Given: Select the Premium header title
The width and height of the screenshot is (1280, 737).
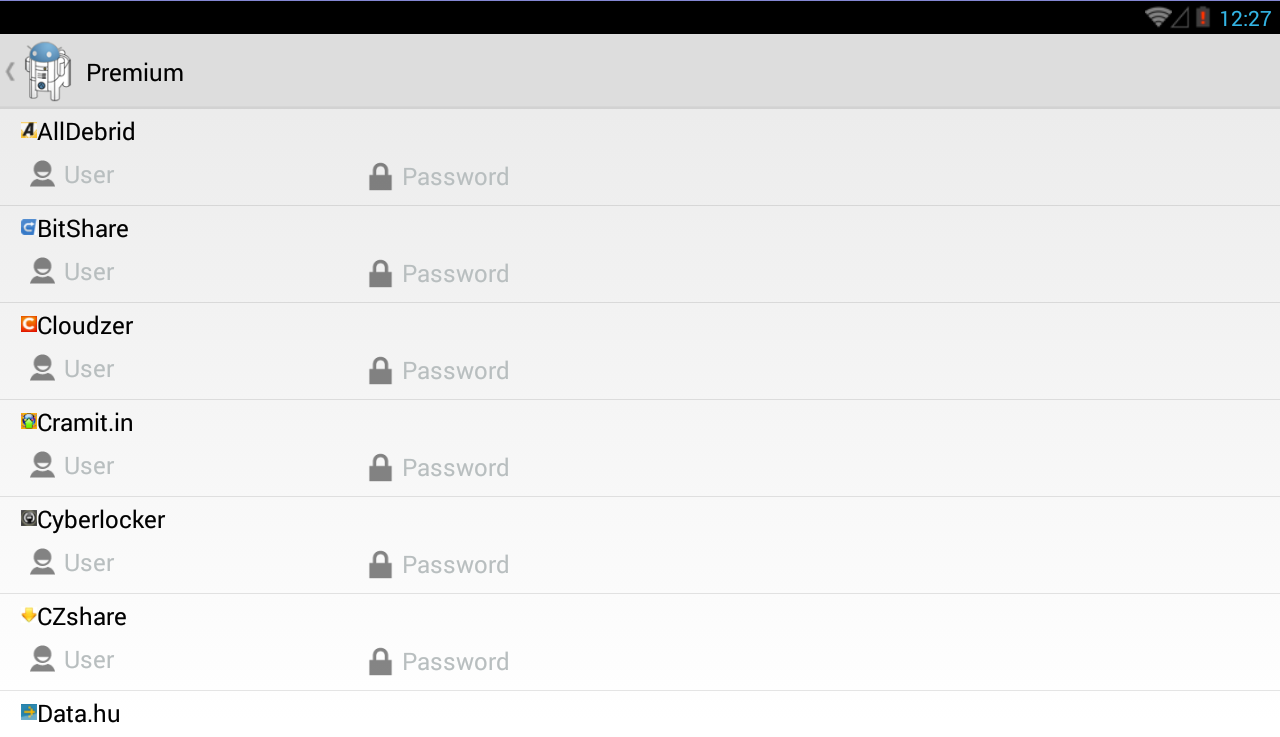Looking at the screenshot, I should click(134, 72).
